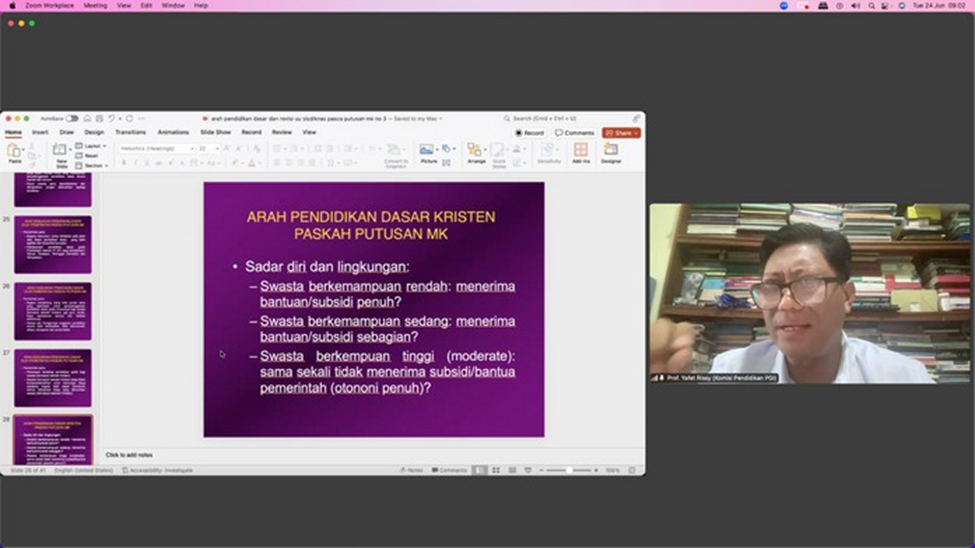Switch to the Animations tab
The image size is (975, 548).
[x=173, y=132]
